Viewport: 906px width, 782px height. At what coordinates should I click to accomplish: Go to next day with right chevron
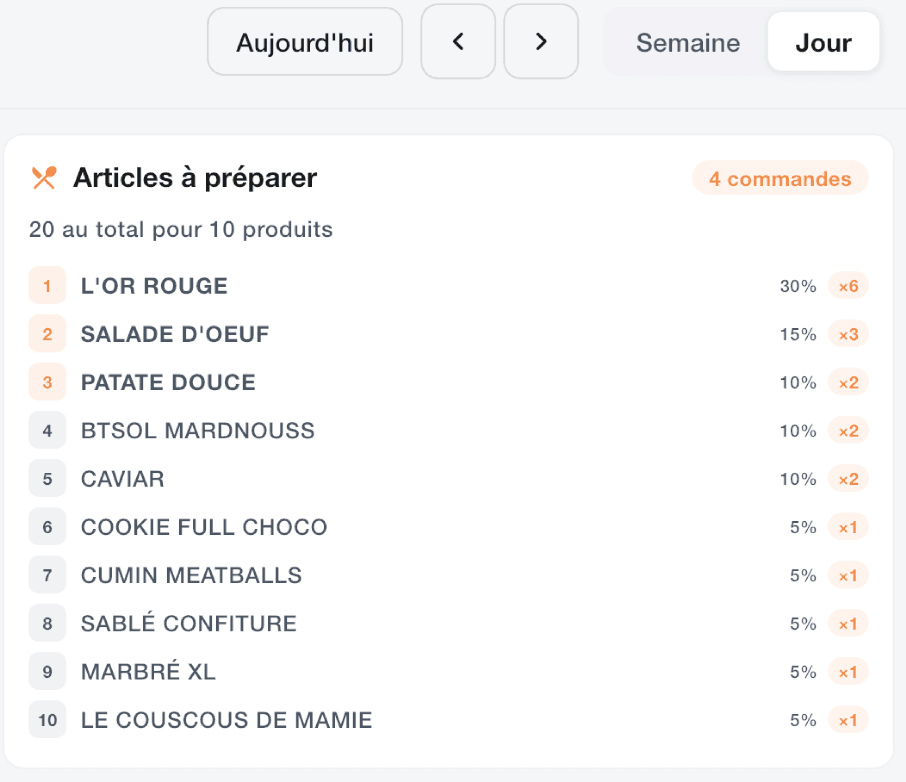click(x=541, y=42)
